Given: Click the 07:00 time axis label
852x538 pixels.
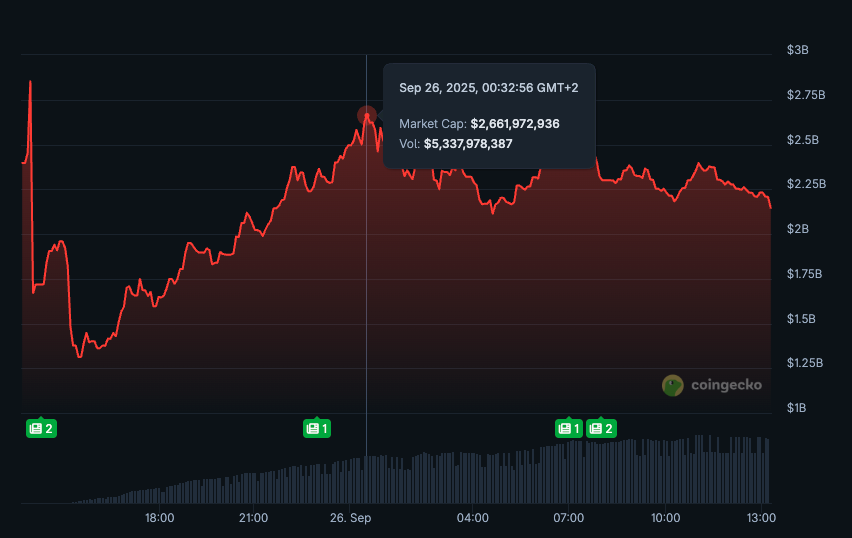Looking at the screenshot, I should tap(569, 518).
